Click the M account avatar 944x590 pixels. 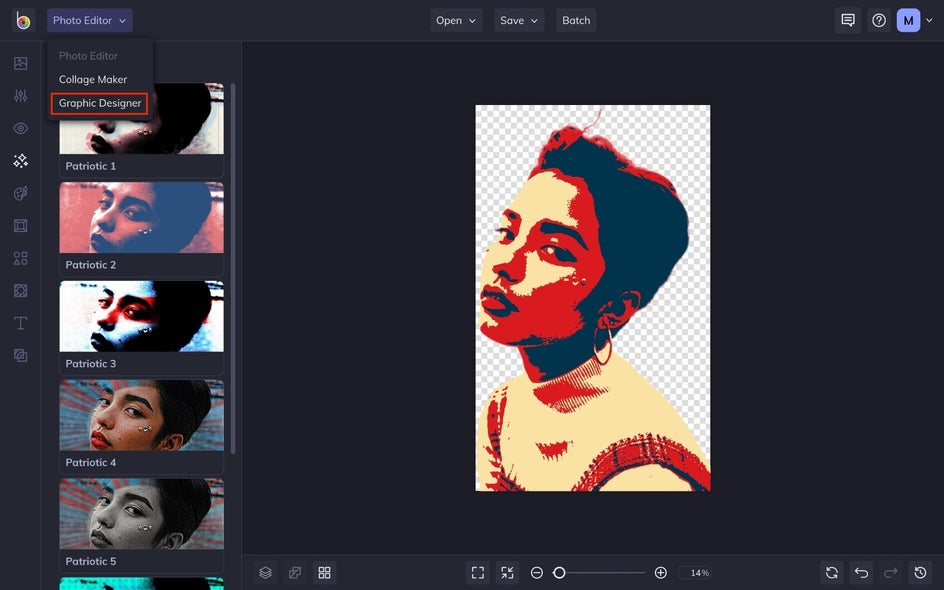[x=908, y=20]
